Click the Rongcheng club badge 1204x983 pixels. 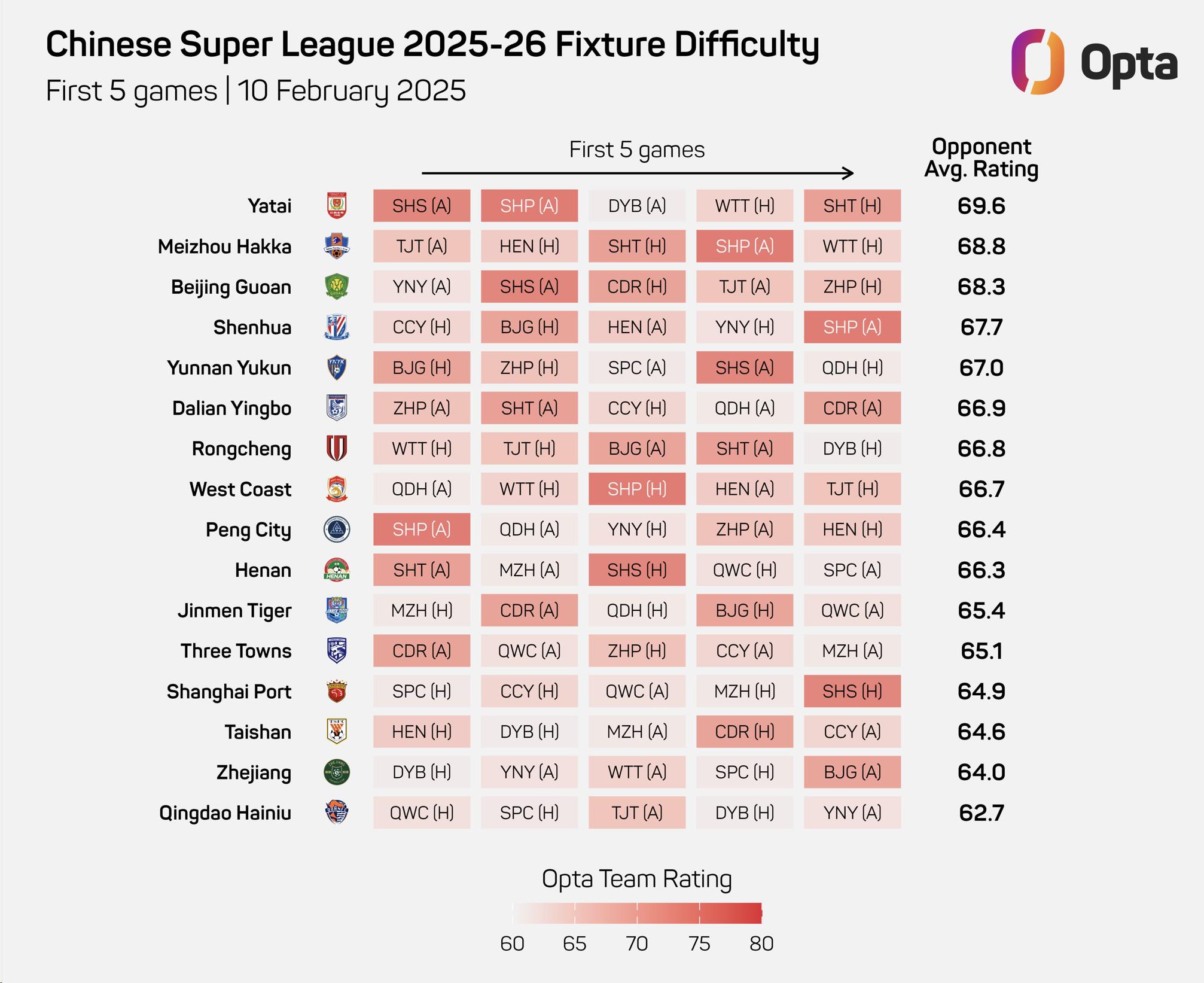(337, 449)
